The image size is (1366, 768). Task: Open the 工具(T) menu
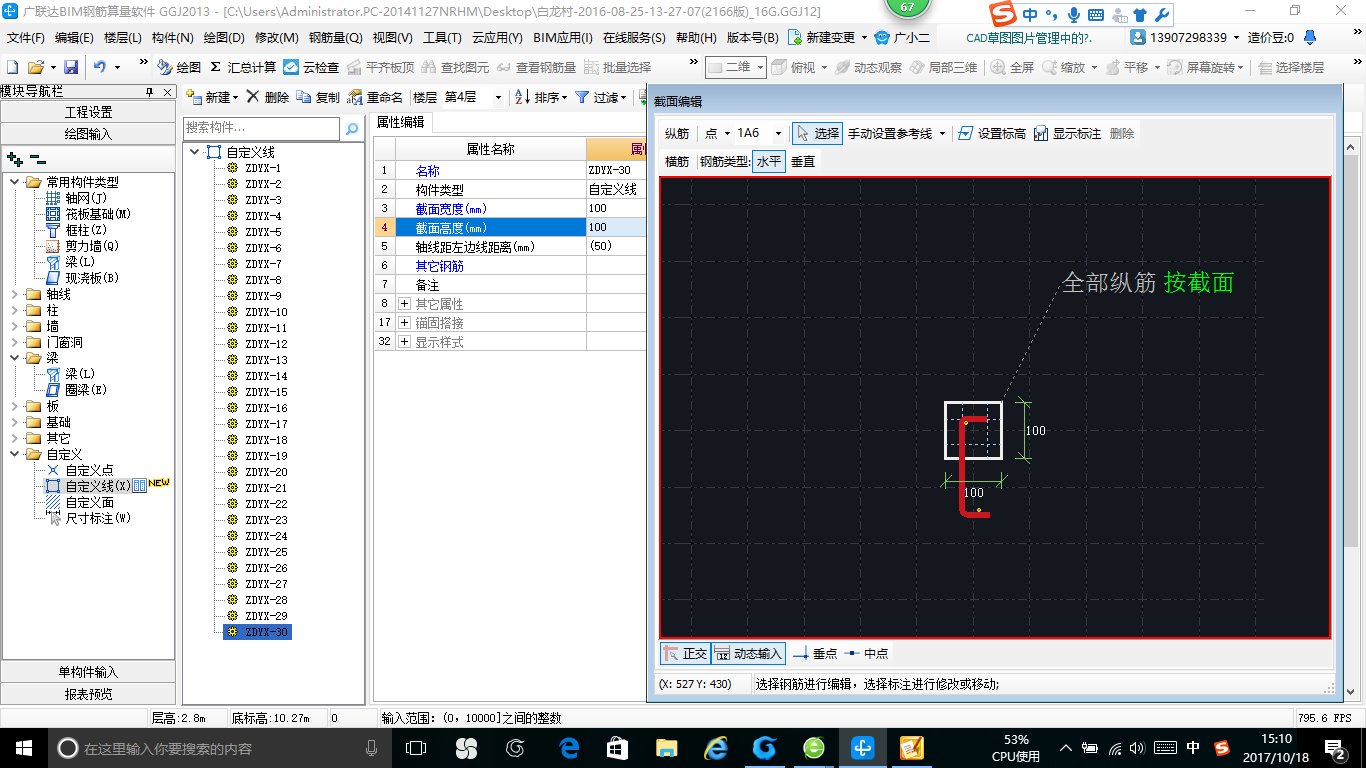442,38
